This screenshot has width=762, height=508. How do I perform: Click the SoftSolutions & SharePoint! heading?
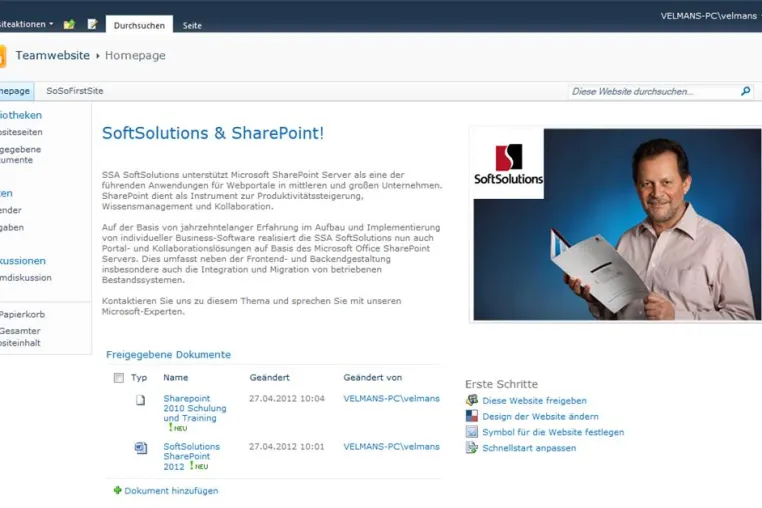(x=213, y=133)
